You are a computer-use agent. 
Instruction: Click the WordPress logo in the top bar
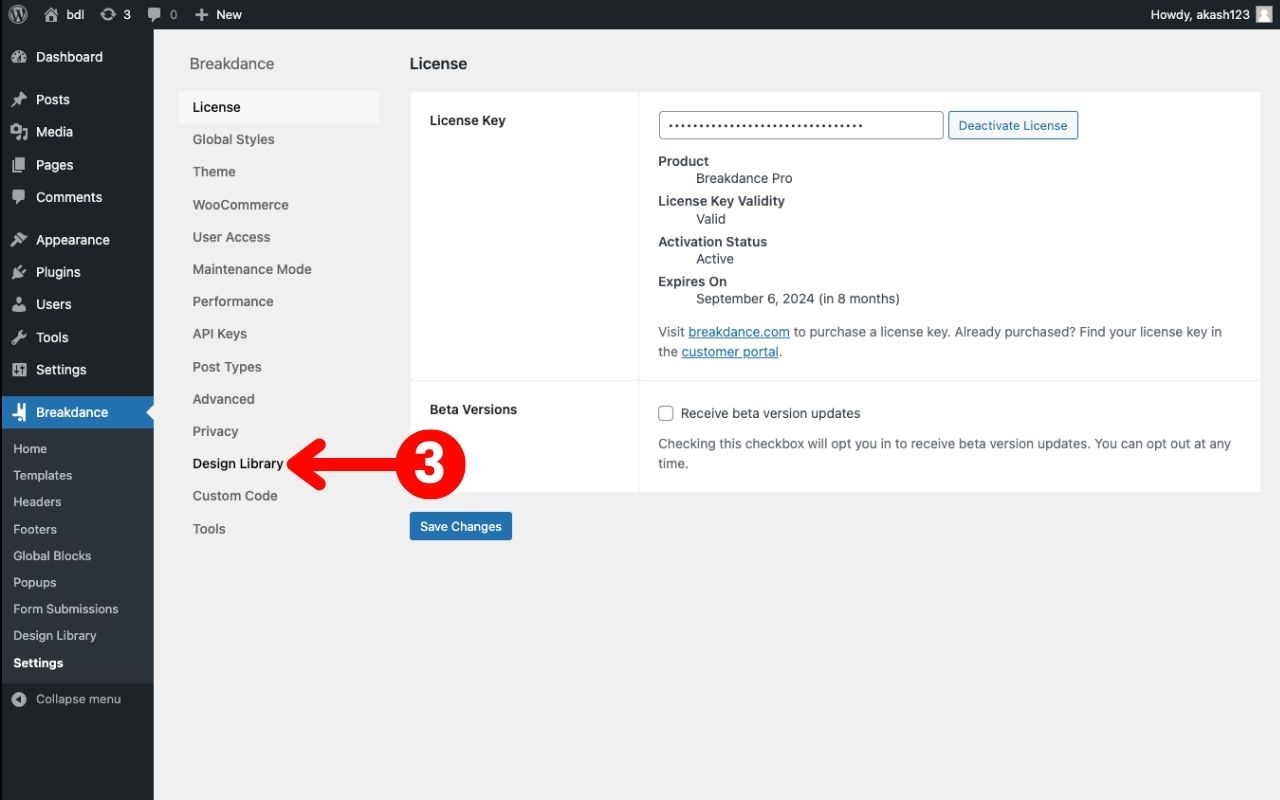[18, 14]
